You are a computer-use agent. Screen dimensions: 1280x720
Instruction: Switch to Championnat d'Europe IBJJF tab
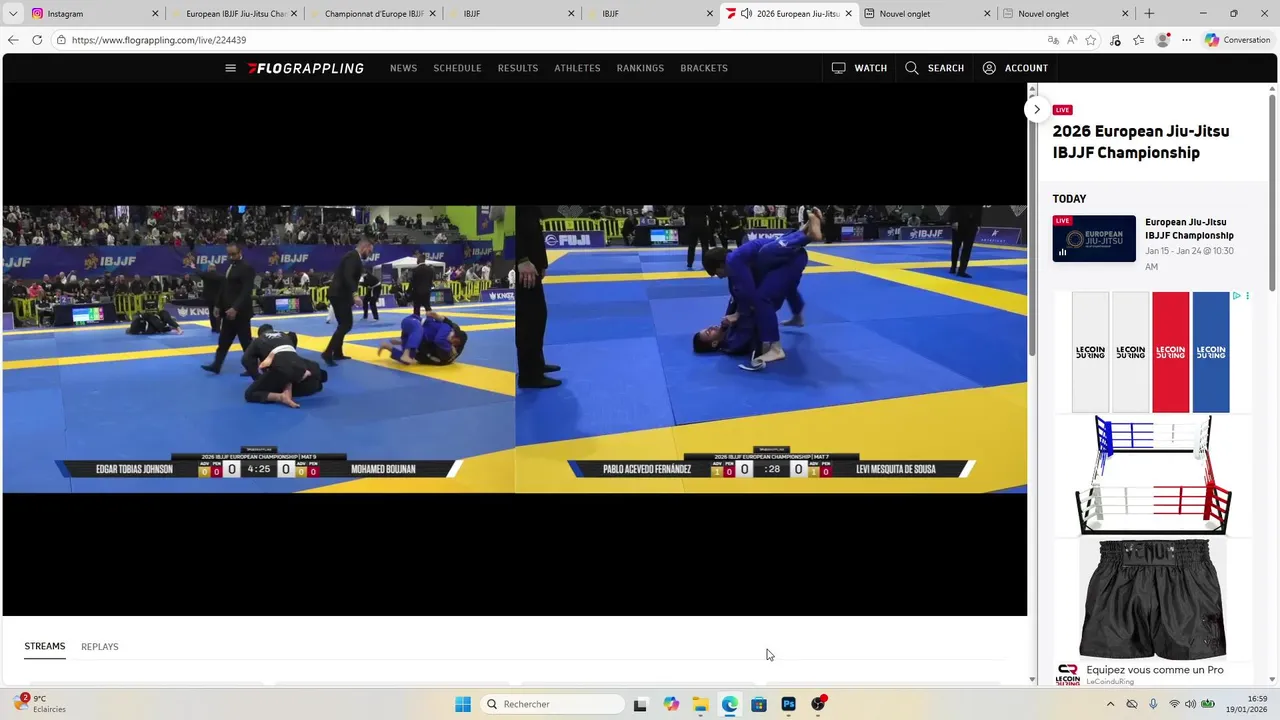pyautogui.click(x=372, y=14)
